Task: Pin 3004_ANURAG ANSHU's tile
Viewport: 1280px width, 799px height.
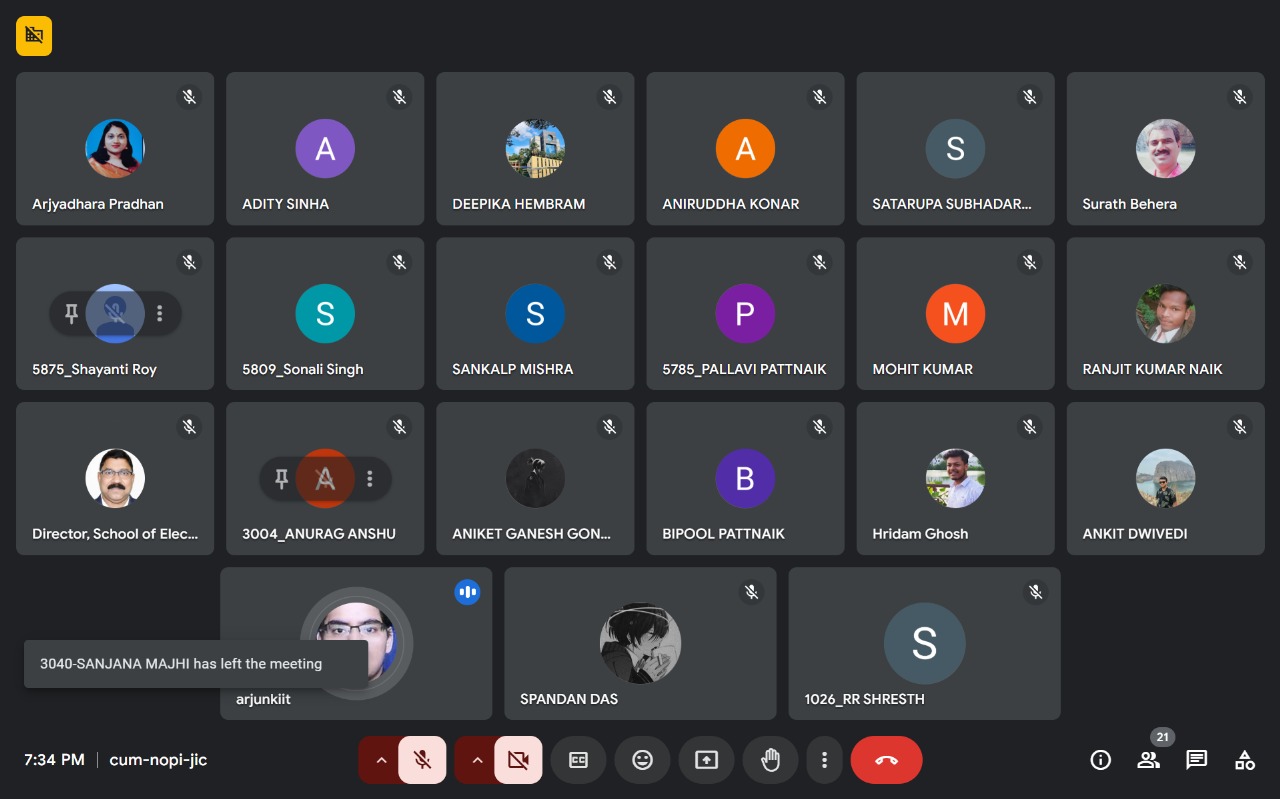Action: pyautogui.click(x=281, y=479)
